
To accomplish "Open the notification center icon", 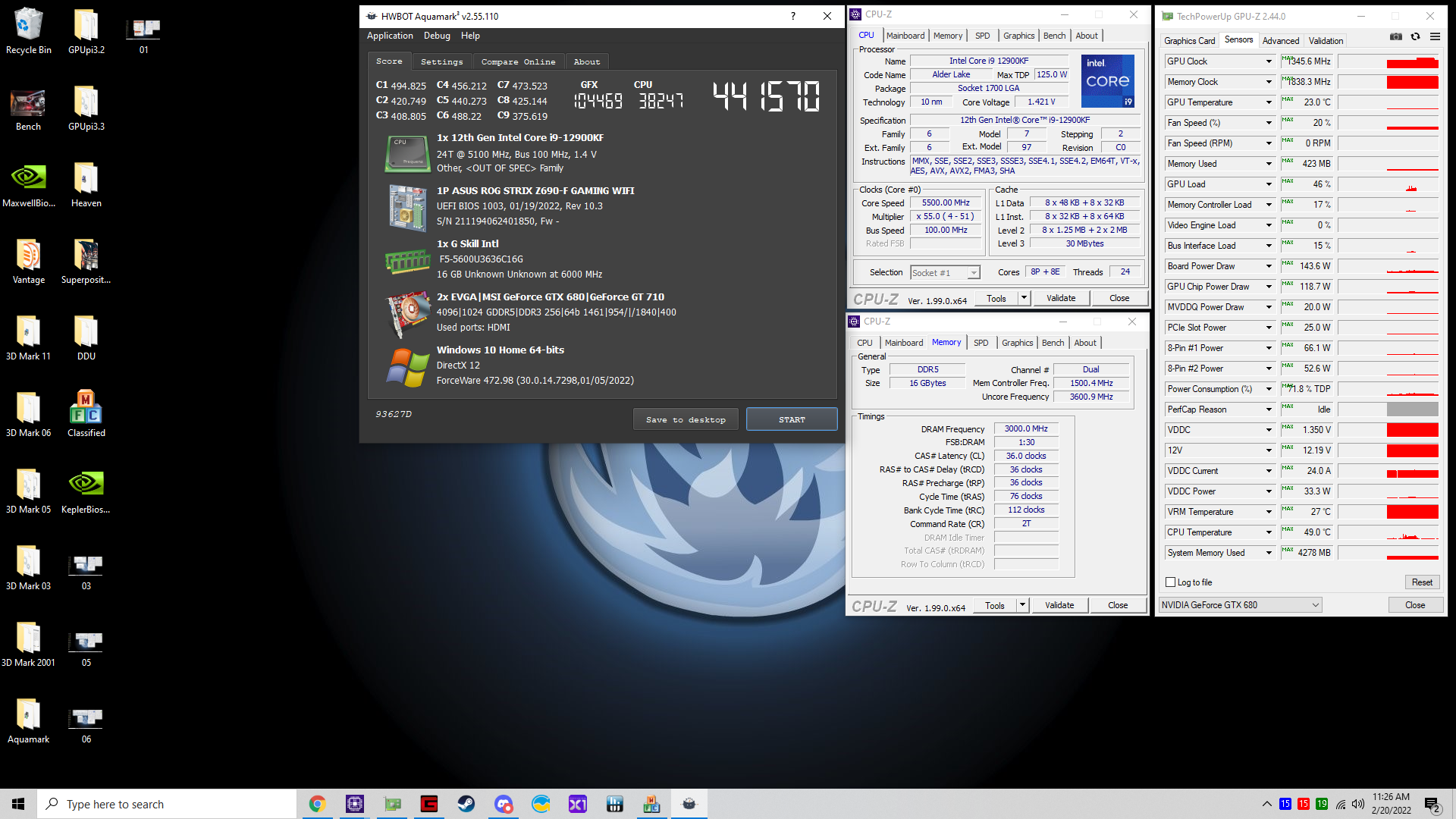I will 1432,804.
